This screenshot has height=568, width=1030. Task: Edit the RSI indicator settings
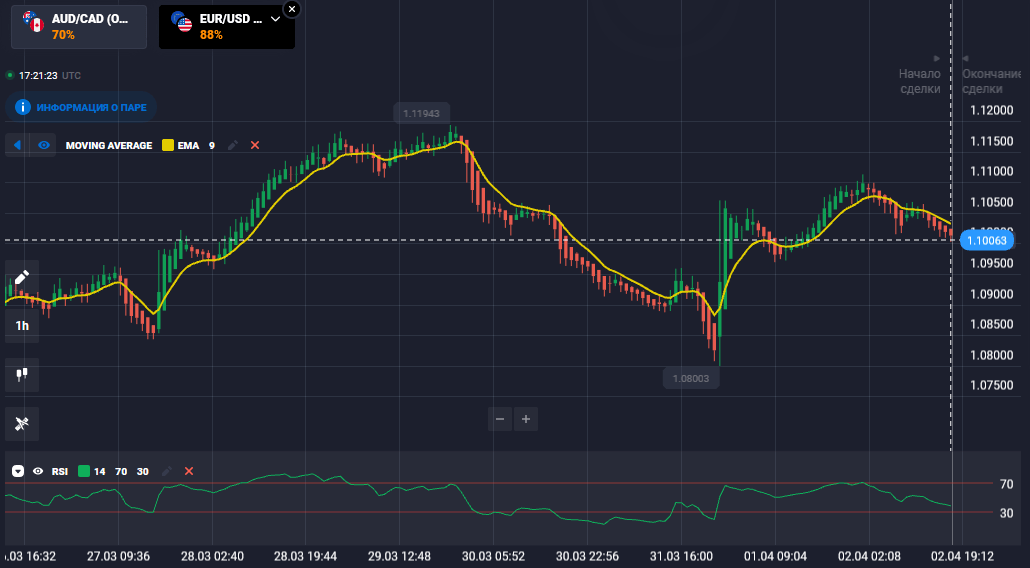(167, 471)
